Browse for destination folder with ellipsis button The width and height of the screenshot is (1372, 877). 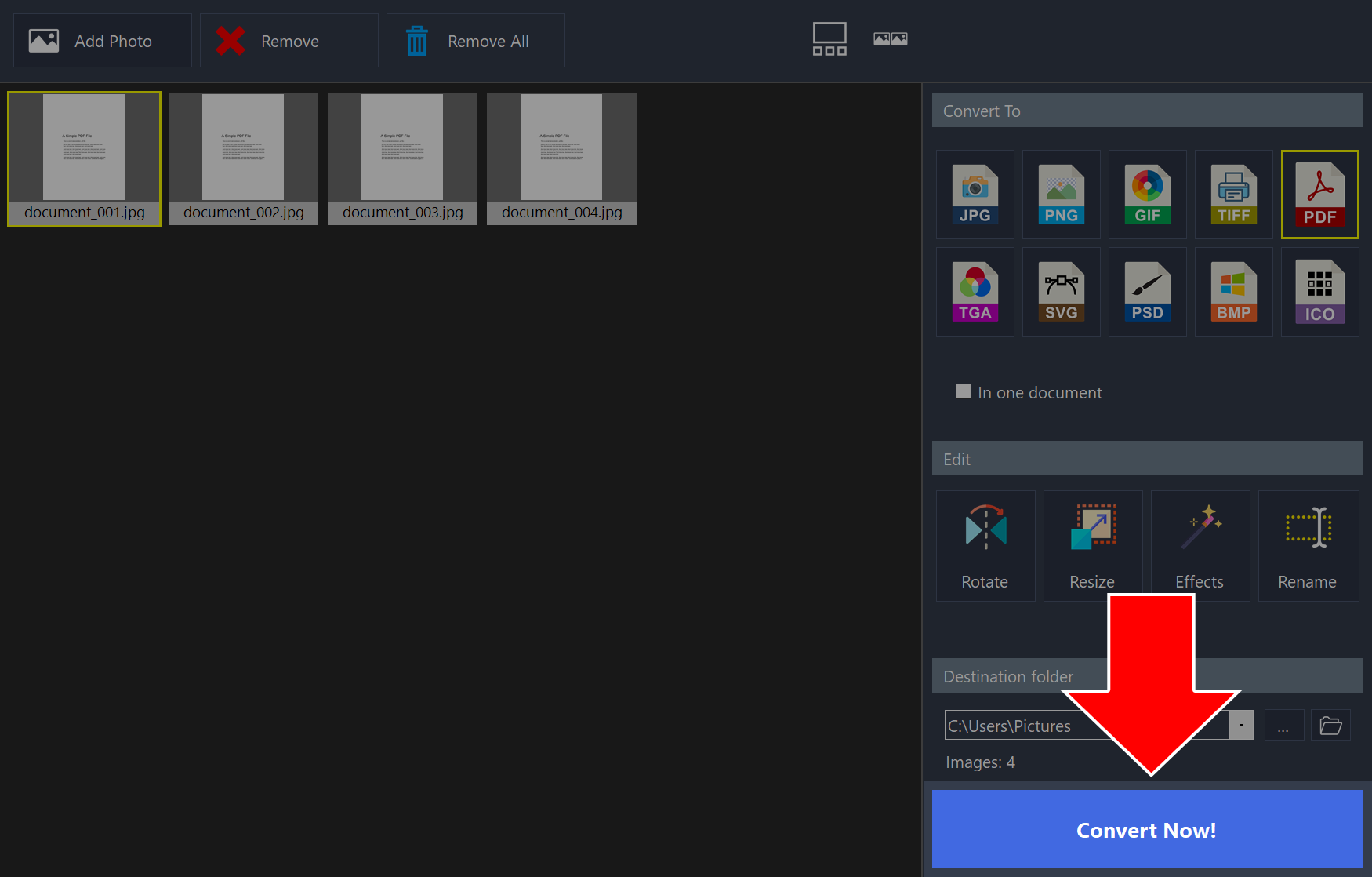click(x=1283, y=726)
